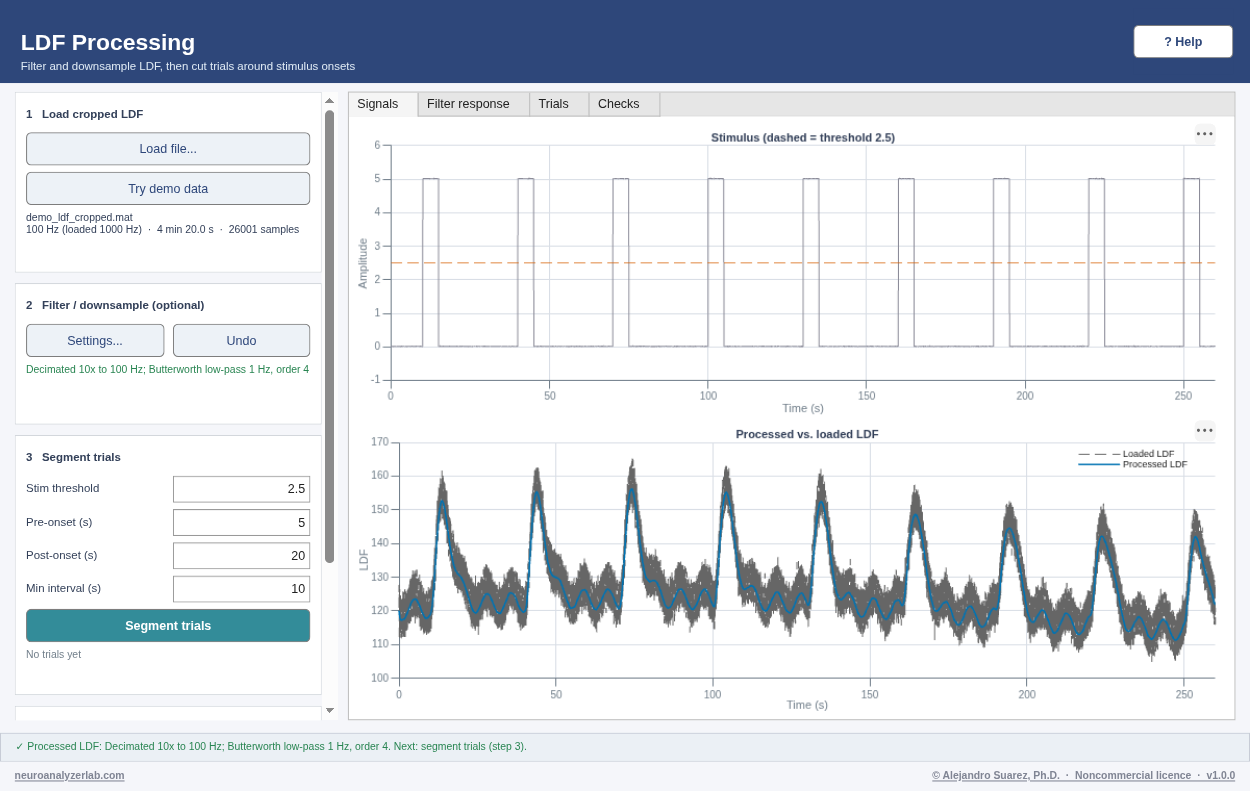1250x791 pixels.
Task: Switch to the Signals tab
Action: point(383,104)
